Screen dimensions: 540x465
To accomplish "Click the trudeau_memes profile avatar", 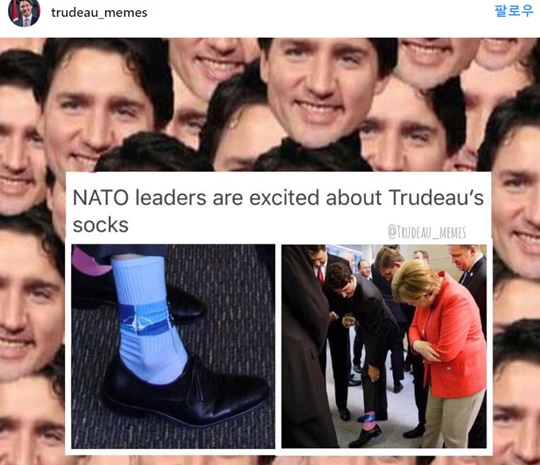I will click(x=24, y=13).
